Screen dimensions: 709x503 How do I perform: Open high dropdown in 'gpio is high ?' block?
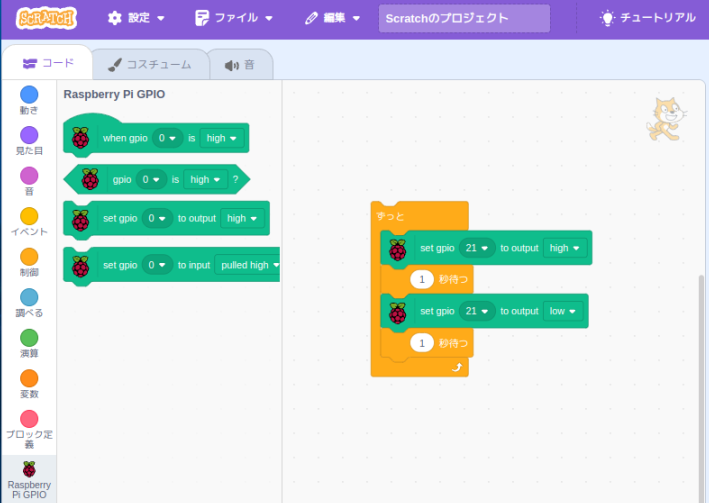pos(205,180)
